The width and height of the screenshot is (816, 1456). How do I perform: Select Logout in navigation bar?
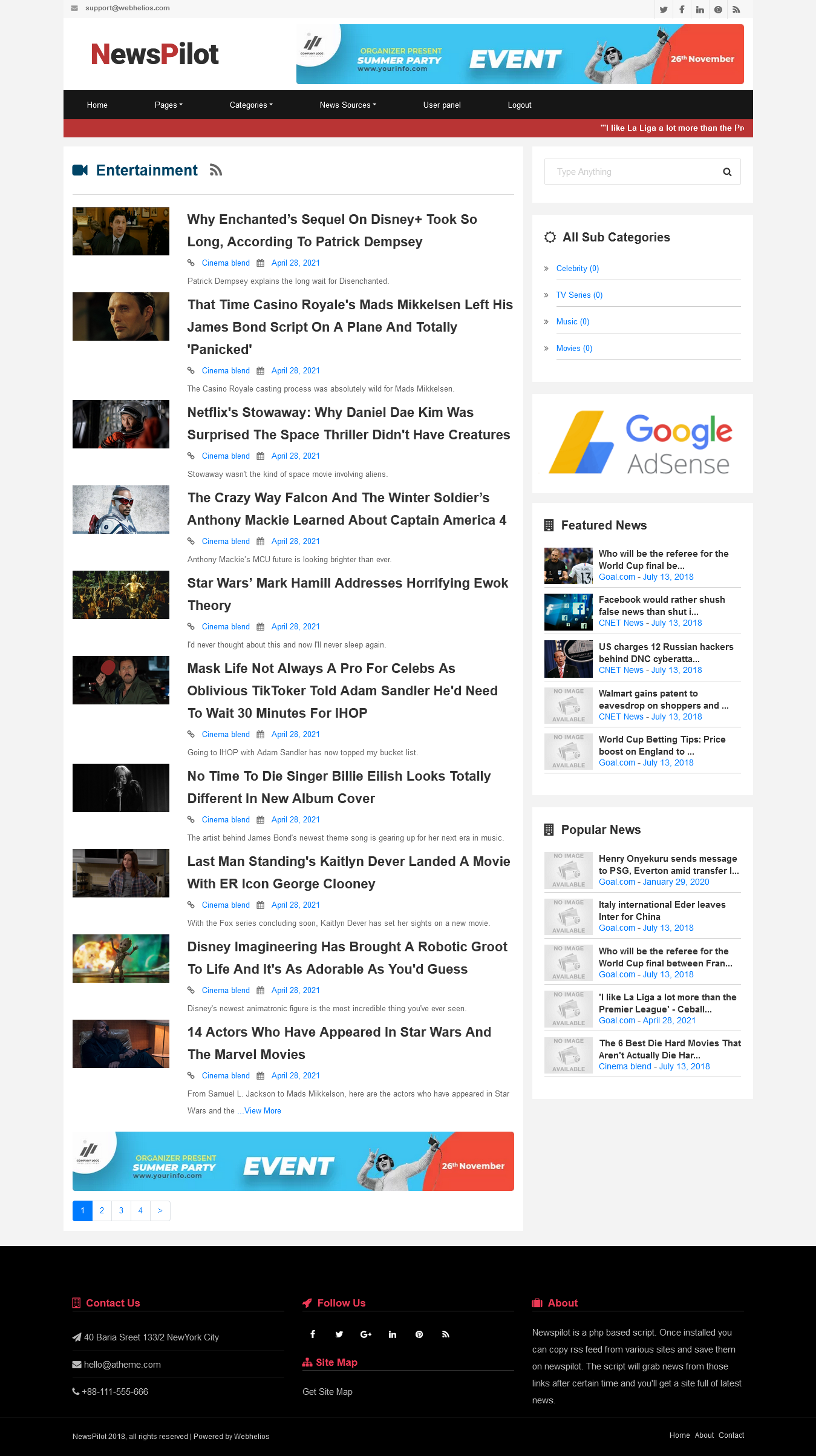[x=520, y=105]
